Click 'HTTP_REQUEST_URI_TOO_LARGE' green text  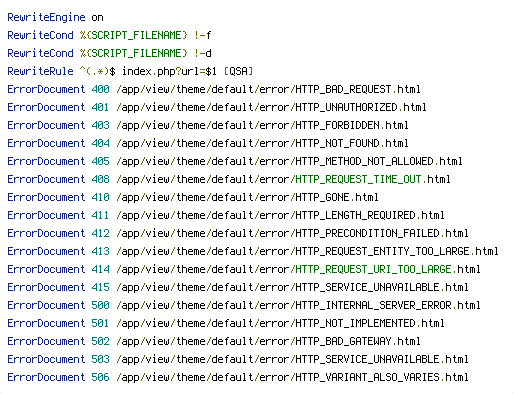pyautogui.click(x=373, y=269)
